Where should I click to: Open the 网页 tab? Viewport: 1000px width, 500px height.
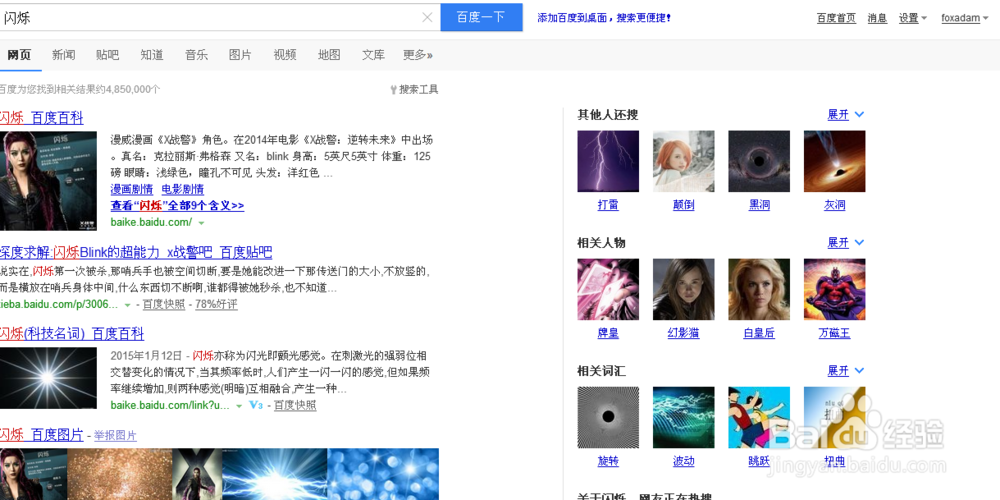click(x=19, y=55)
